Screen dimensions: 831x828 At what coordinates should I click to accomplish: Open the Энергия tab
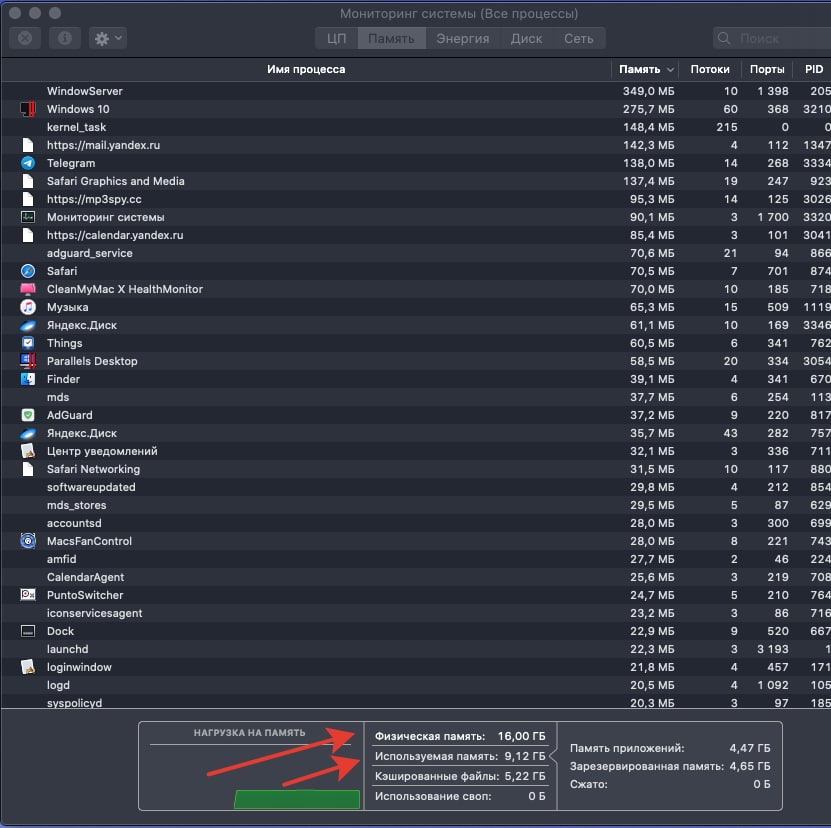coord(463,39)
